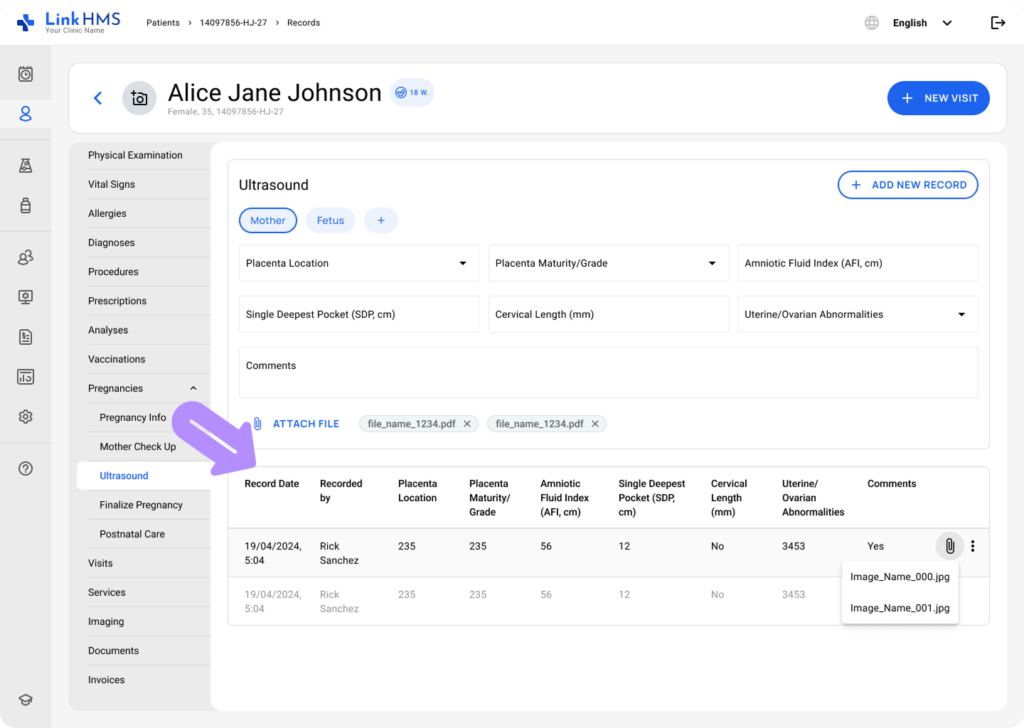Viewport: 1024px width, 728px height.
Task: Click the patient photo camera icon
Action: click(x=139, y=98)
